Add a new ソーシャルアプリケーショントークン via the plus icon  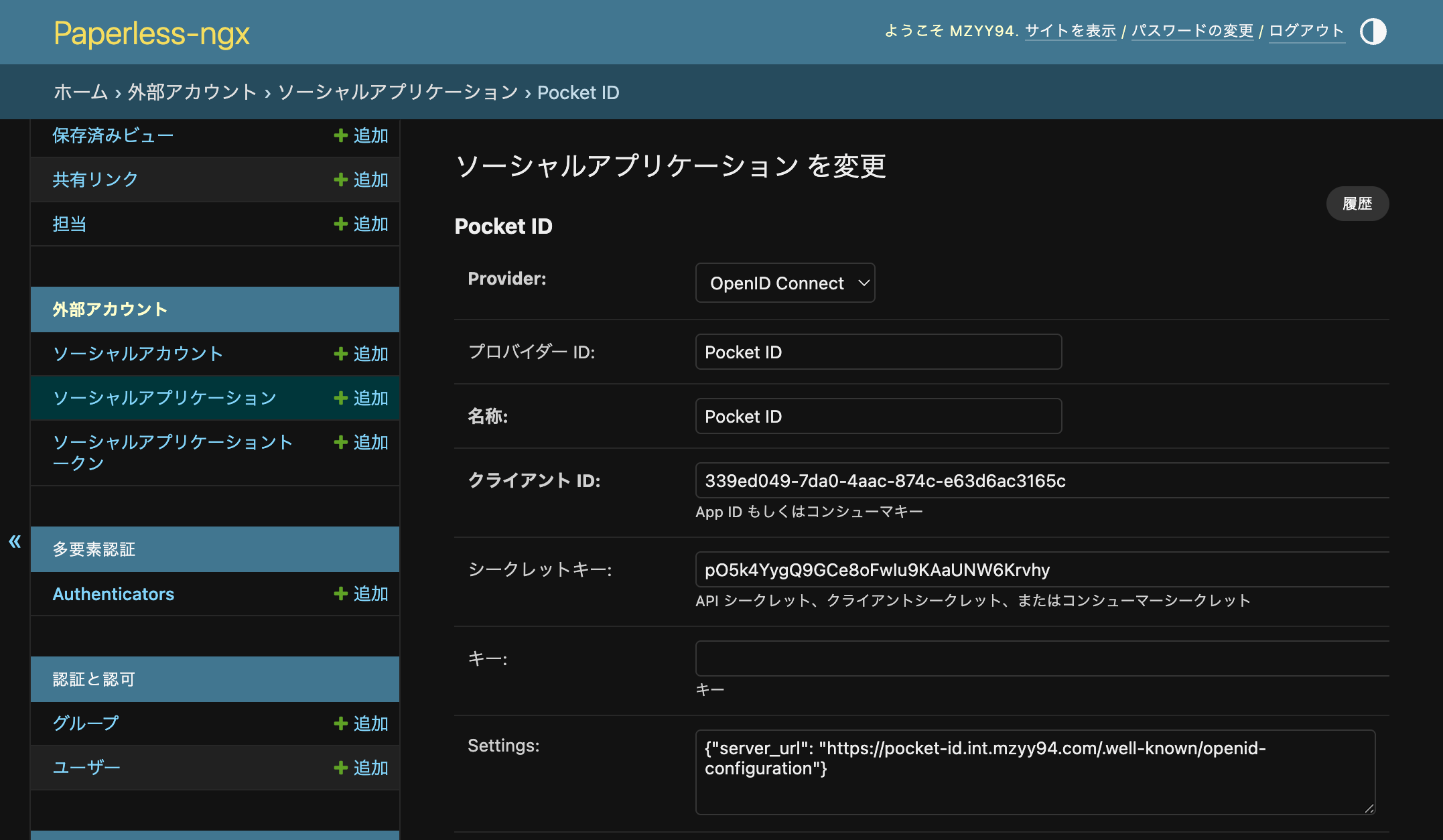340,442
